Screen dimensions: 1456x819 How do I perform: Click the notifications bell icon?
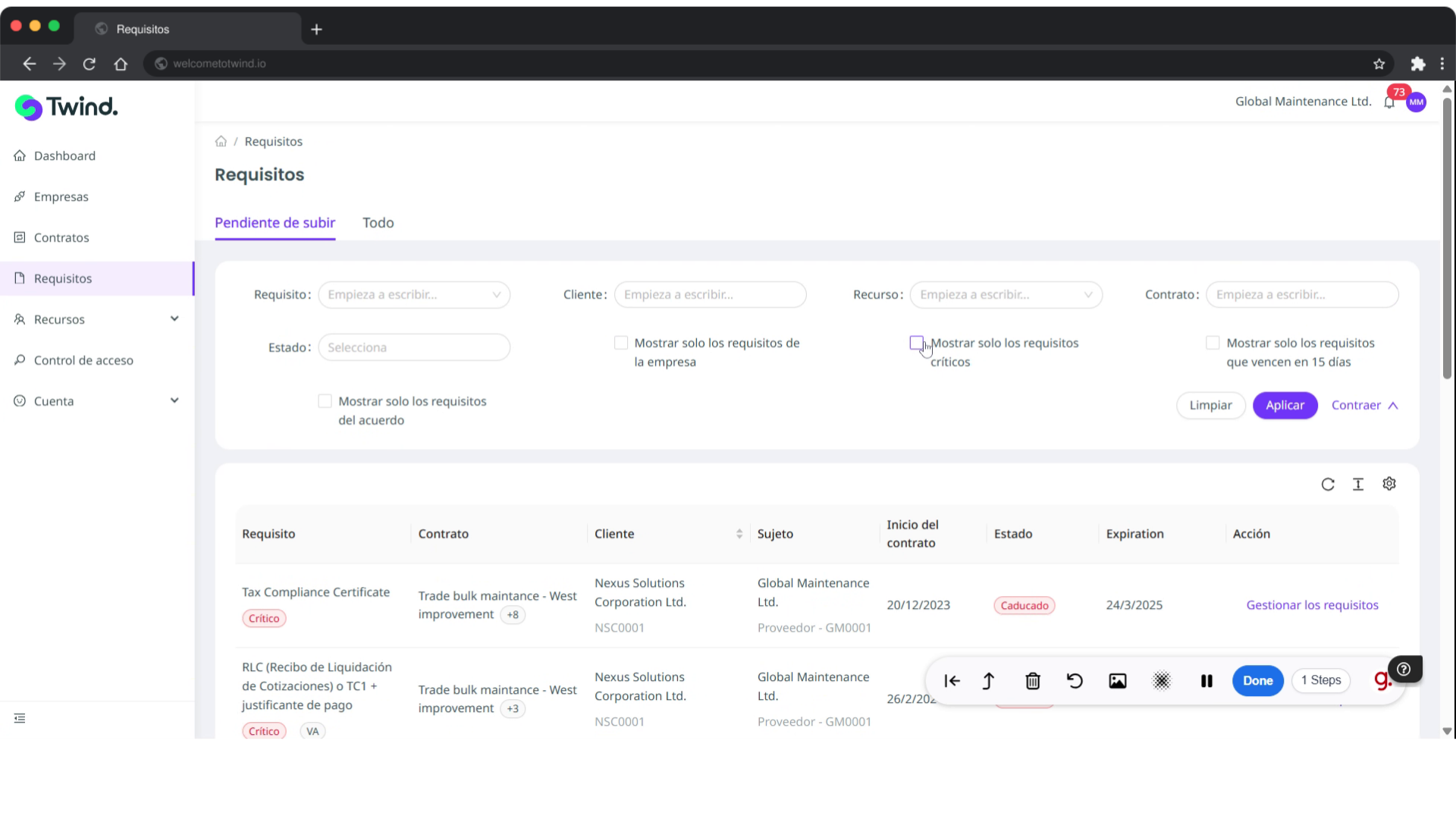tap(1389, 103)
